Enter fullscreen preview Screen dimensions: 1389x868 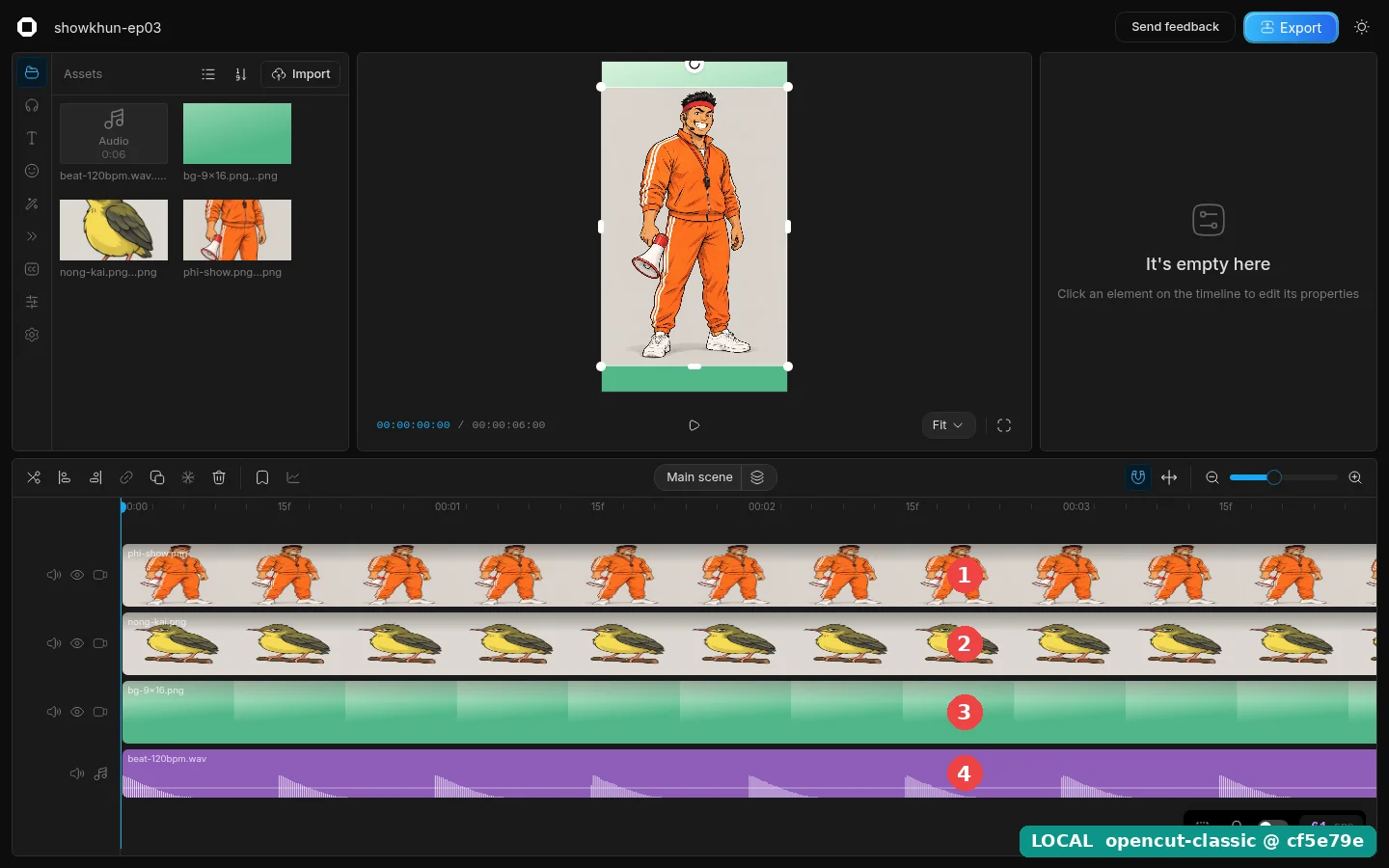coord(1004,425)
